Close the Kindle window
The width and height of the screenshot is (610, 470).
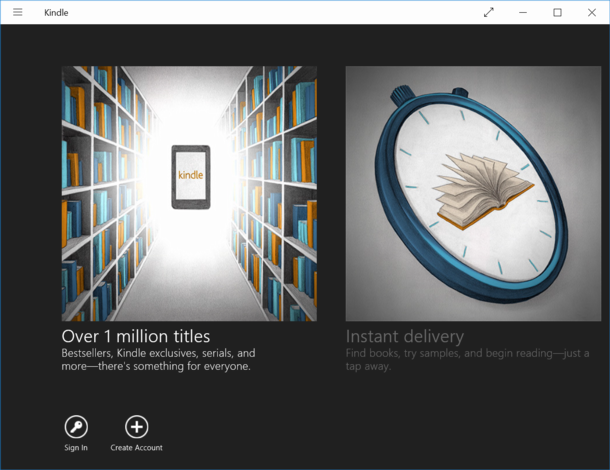click(x=592, y=12)
